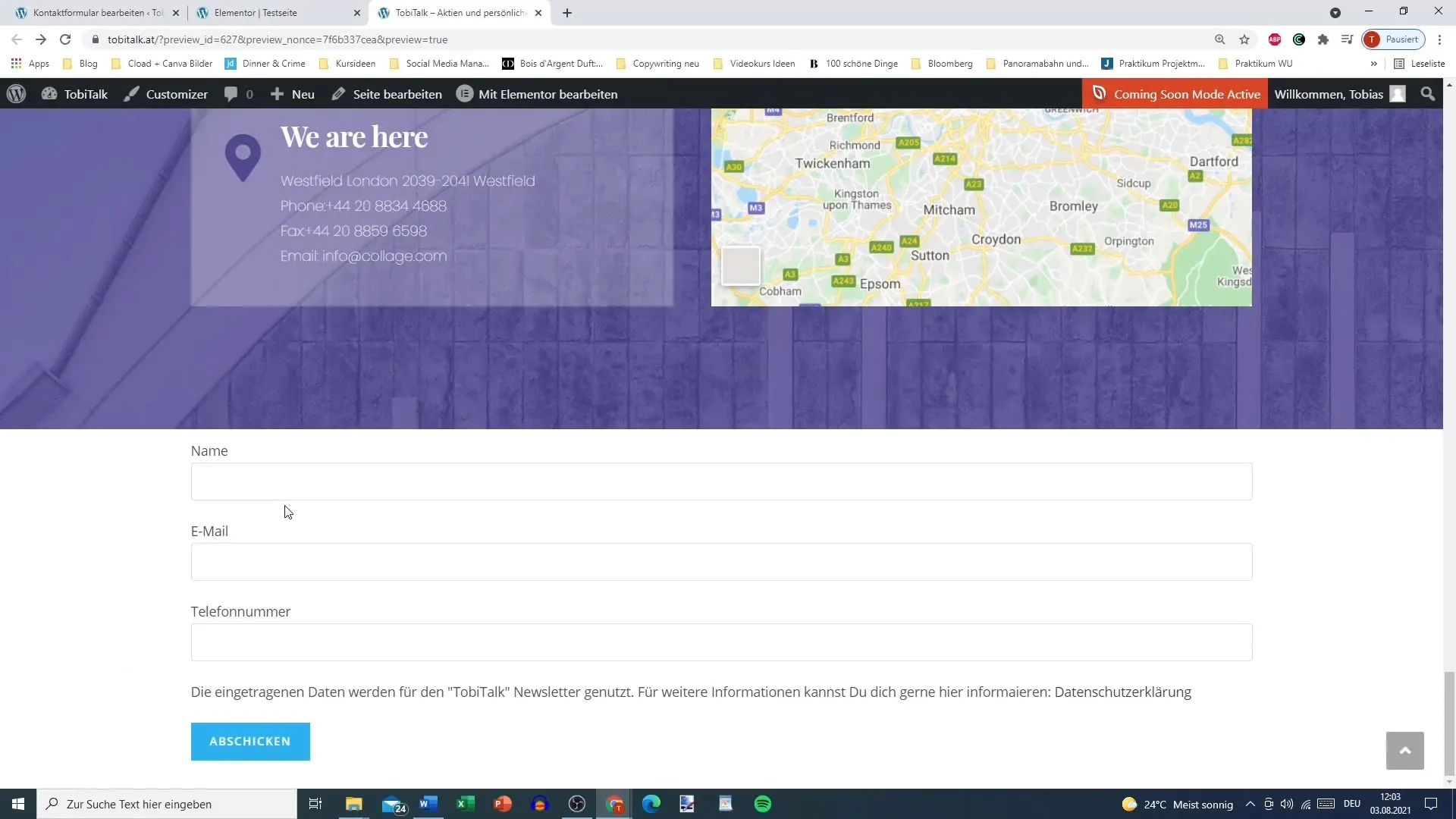Open the Neu (new content) menu
1456x819 pixels.
(293, 94)
